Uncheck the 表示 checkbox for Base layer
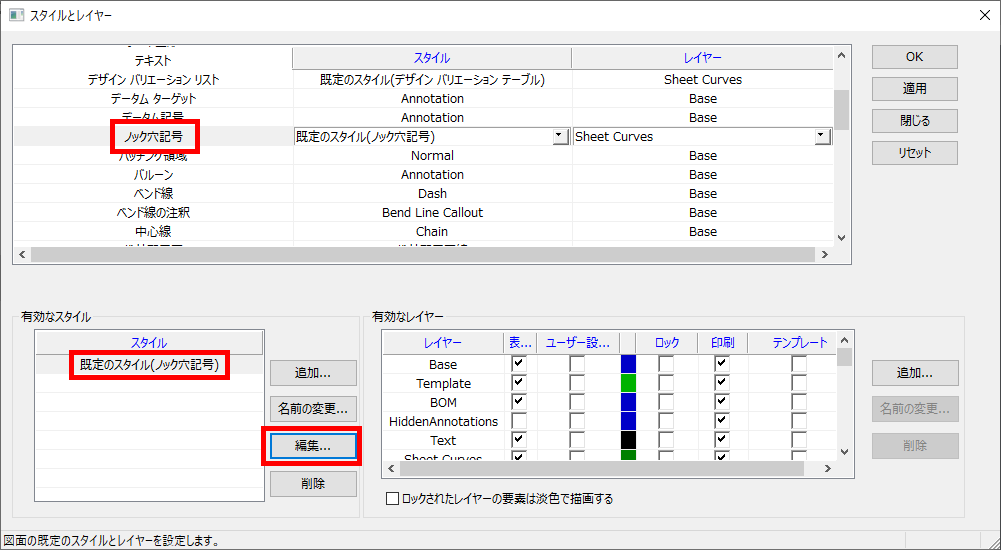 [x=519, y=364]
